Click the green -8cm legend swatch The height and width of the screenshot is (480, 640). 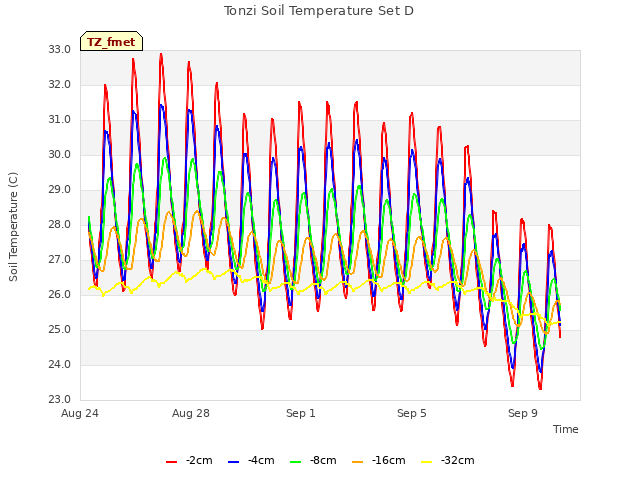pos(295,462)
